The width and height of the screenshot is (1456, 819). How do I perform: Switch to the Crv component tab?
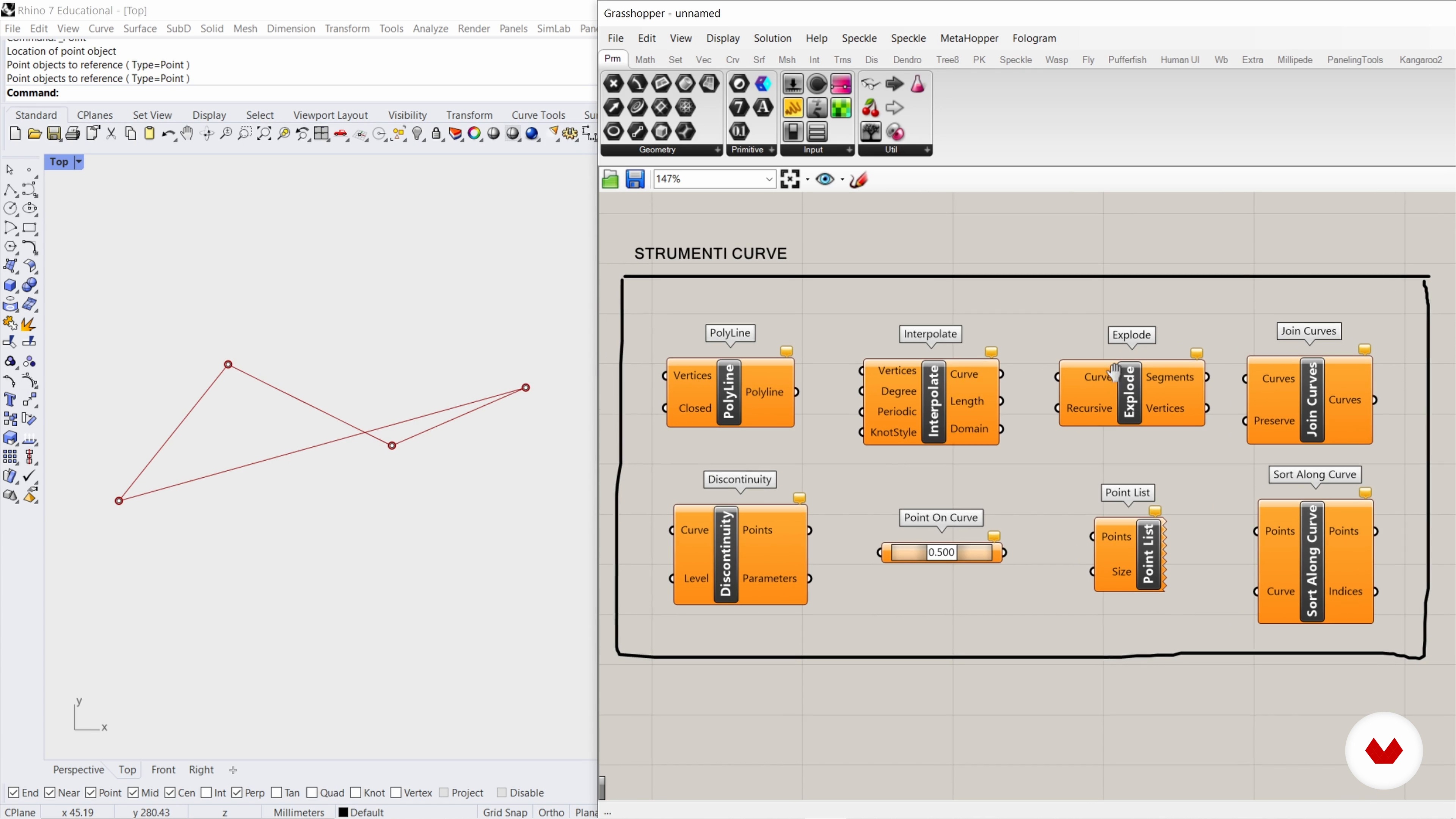733,60
